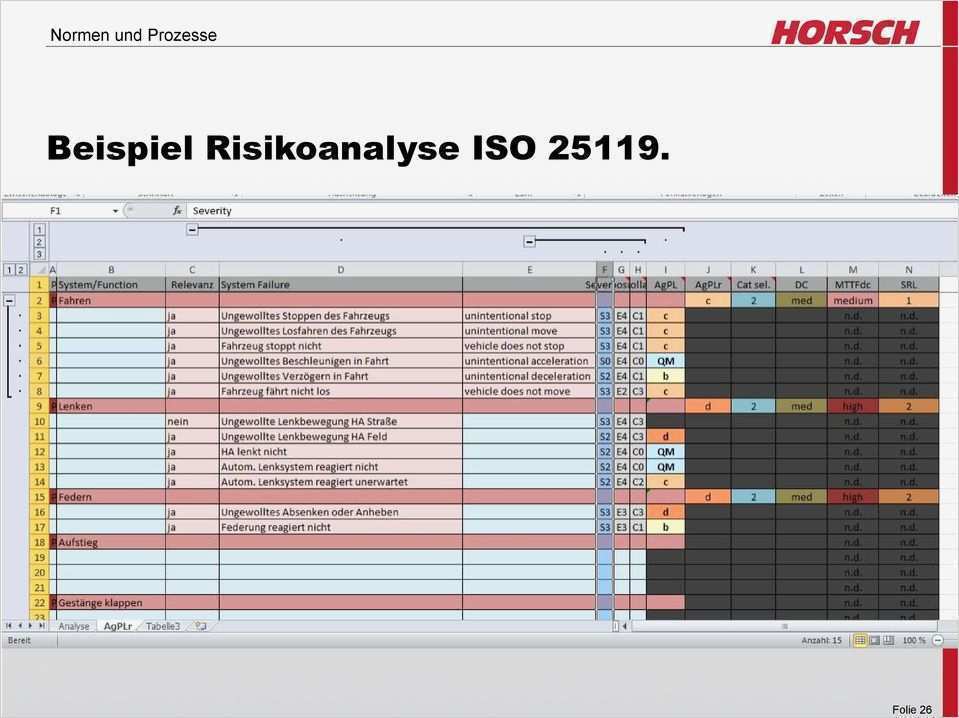Image resolution: width=959 pixels, height=718 pixels.
Task: Go to first sheet navigation arrow
Action: click(x=9, y=626)
